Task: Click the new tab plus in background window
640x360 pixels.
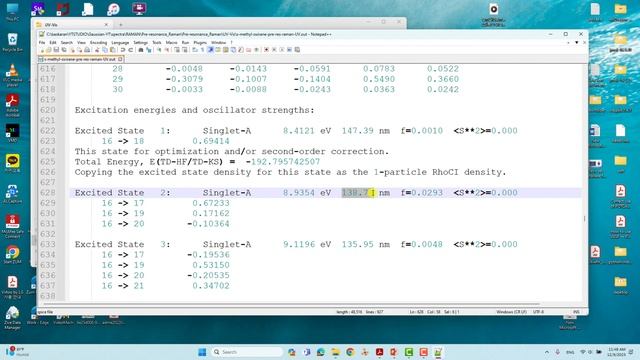Action: coord(120,25)
